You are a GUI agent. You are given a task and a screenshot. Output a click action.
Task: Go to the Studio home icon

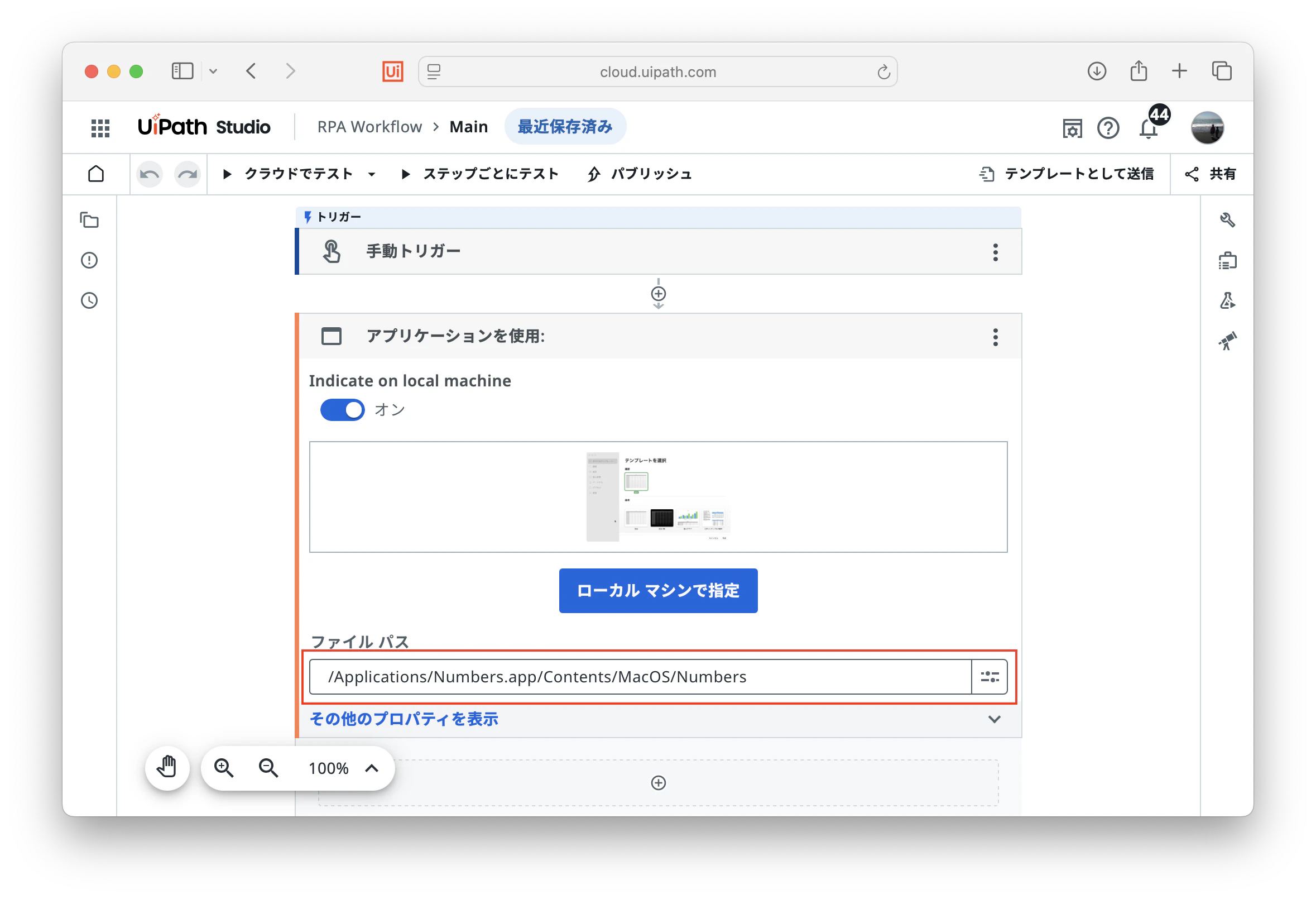coord(96,174)
